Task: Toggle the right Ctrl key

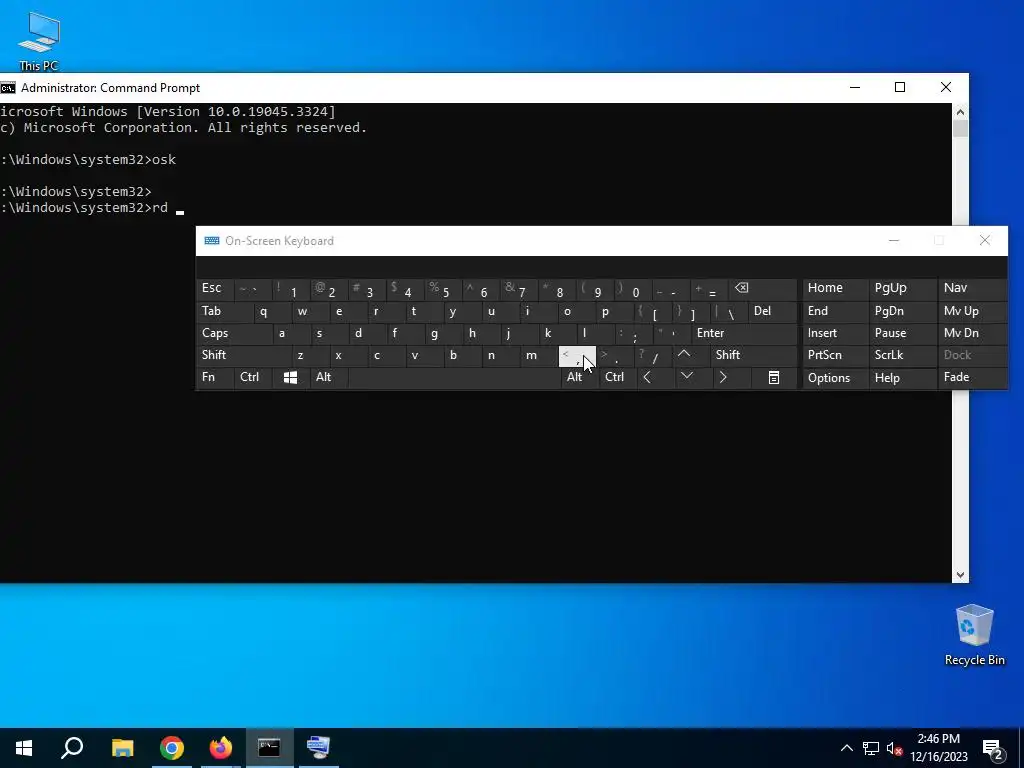Action: [617, 377]
